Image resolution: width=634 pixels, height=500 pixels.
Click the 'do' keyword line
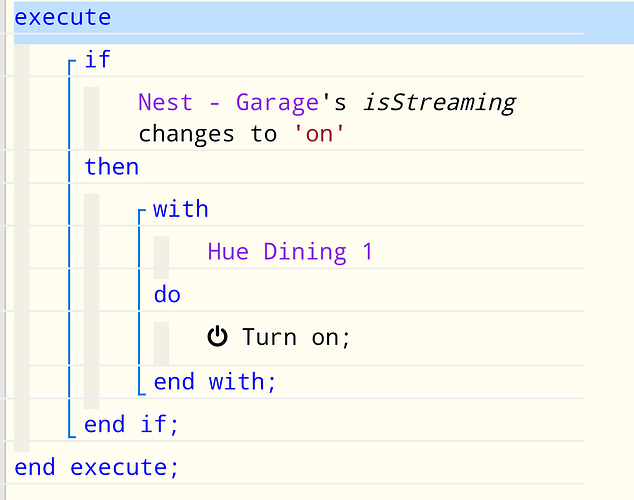pyautogui.click(x=167, y=294)
